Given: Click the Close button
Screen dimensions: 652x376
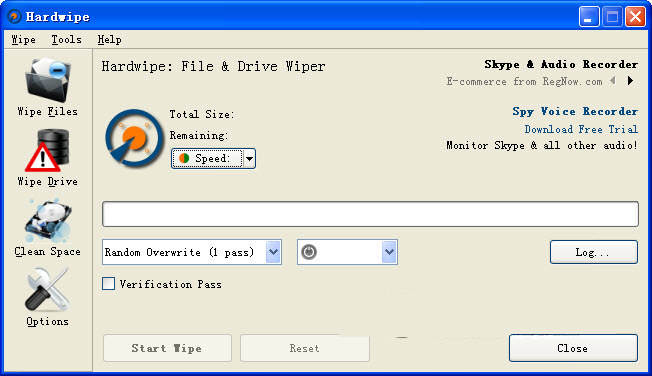Looking at the screenshot, I should (573, 348).
